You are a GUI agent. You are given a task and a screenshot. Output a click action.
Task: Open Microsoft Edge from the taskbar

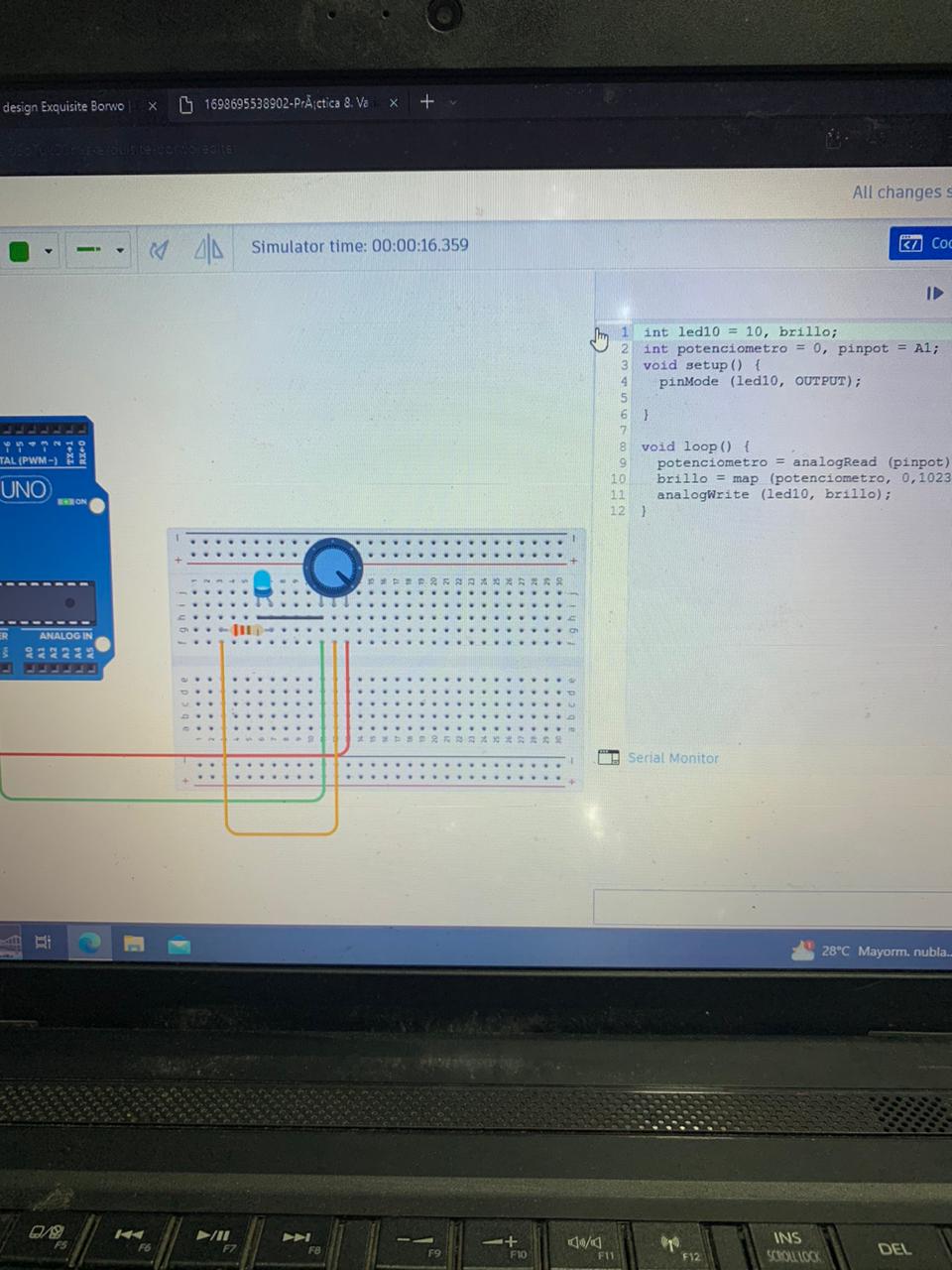(89, 943)
